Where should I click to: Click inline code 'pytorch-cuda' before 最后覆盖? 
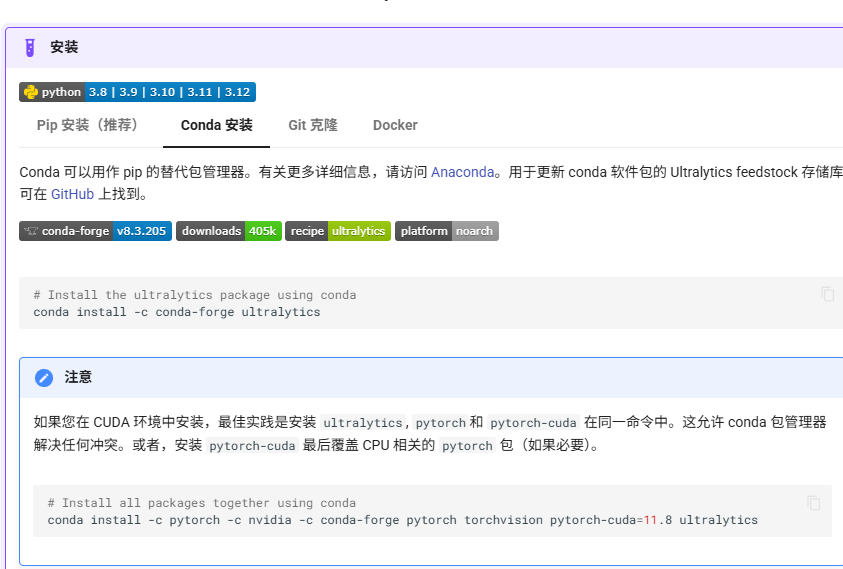click(x=252, y=446)
